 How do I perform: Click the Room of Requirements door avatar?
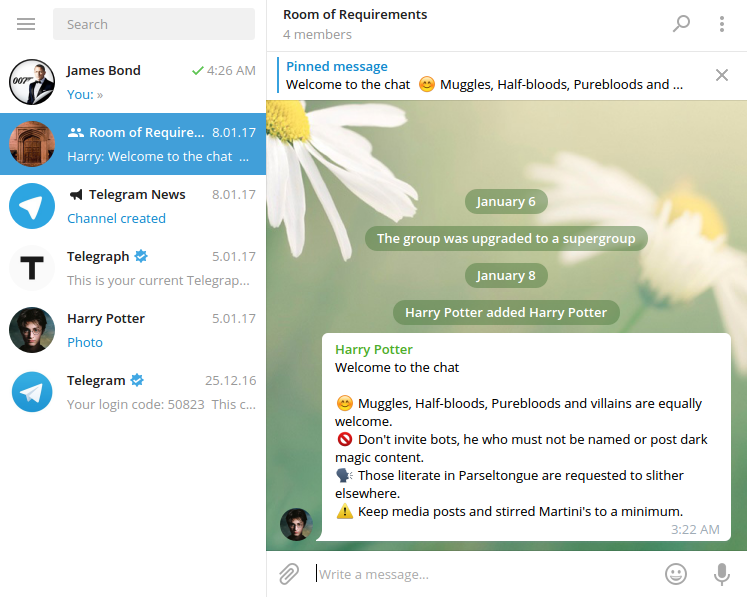(32, 144)
